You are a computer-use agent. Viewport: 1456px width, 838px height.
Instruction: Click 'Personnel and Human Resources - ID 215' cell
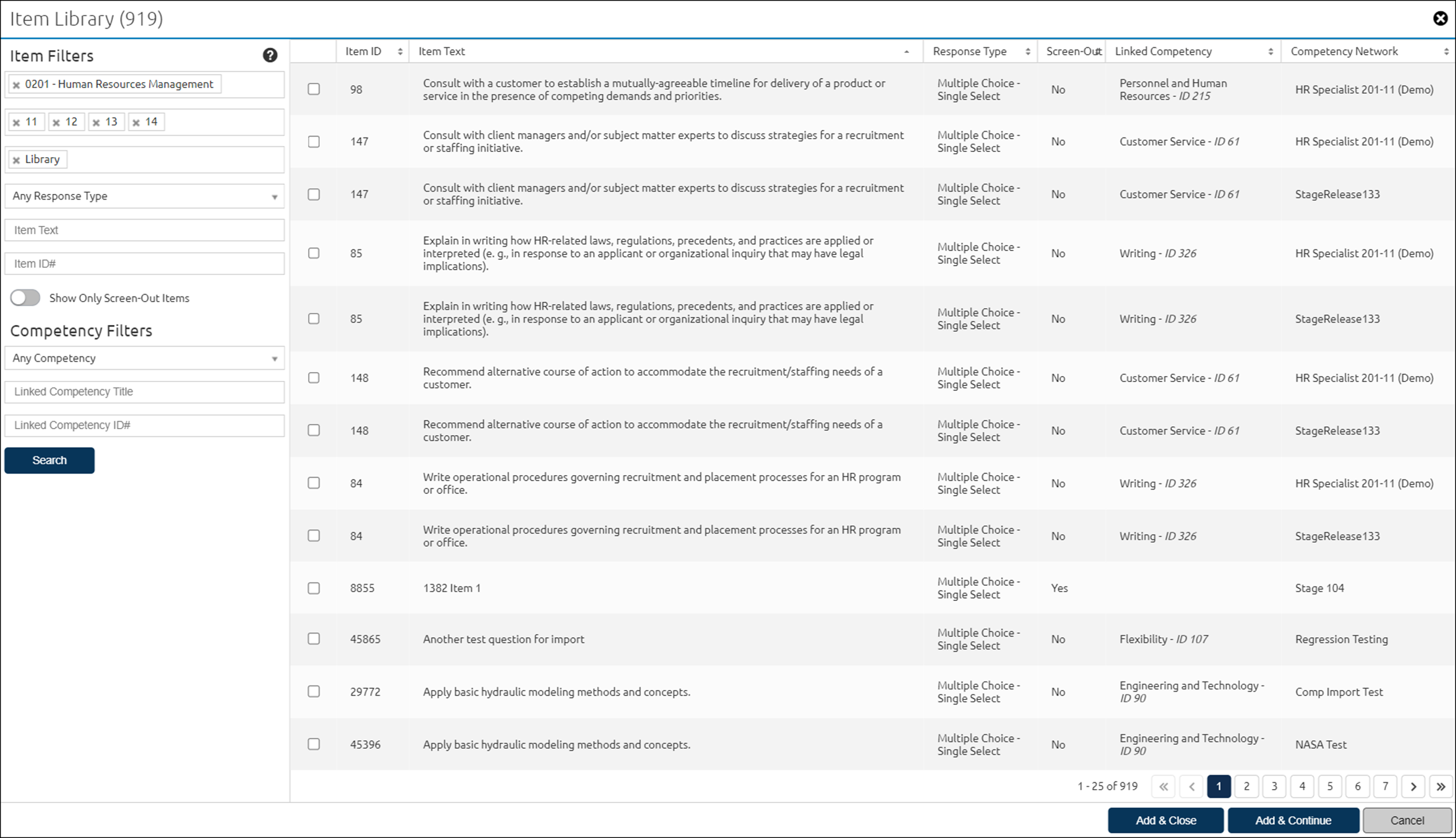(x=1173, y=90)
